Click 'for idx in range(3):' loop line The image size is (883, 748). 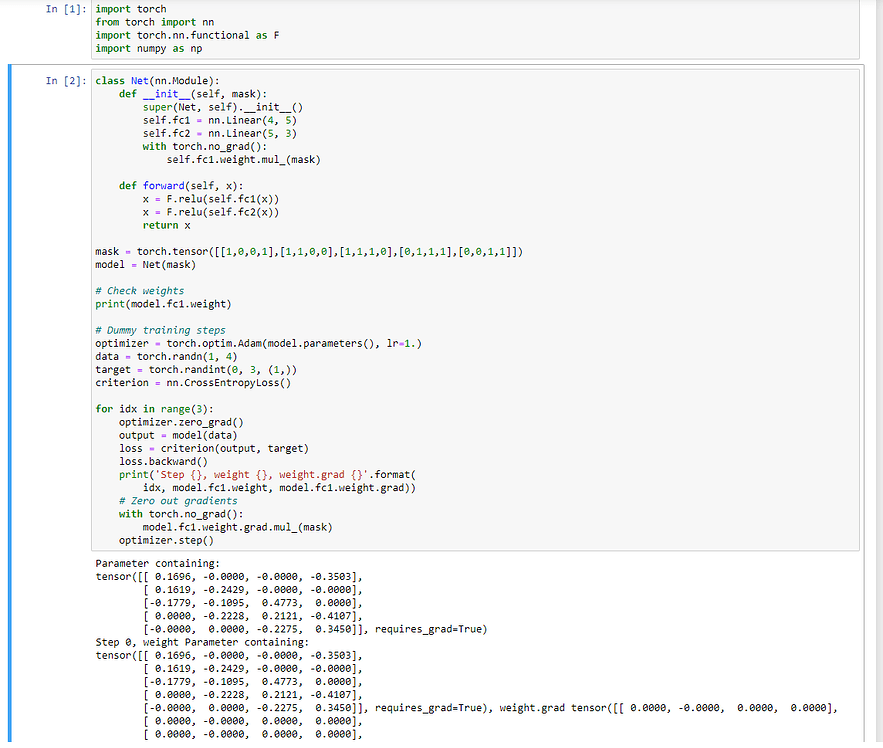(x=154, y=409)
